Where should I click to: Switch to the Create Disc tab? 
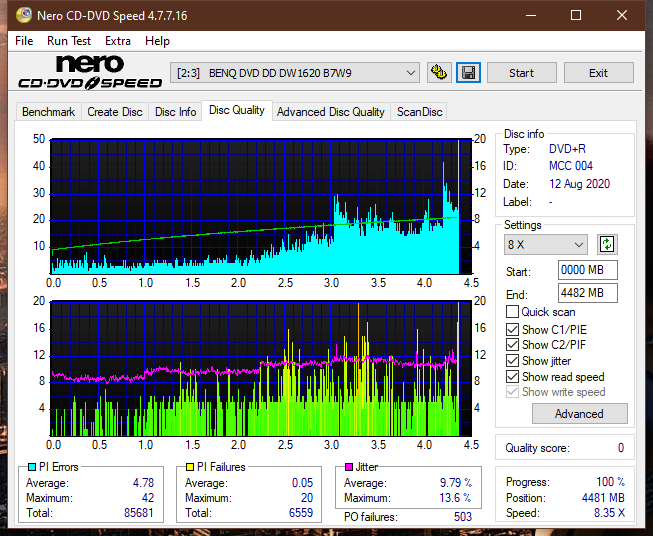(x=115, y=112)
